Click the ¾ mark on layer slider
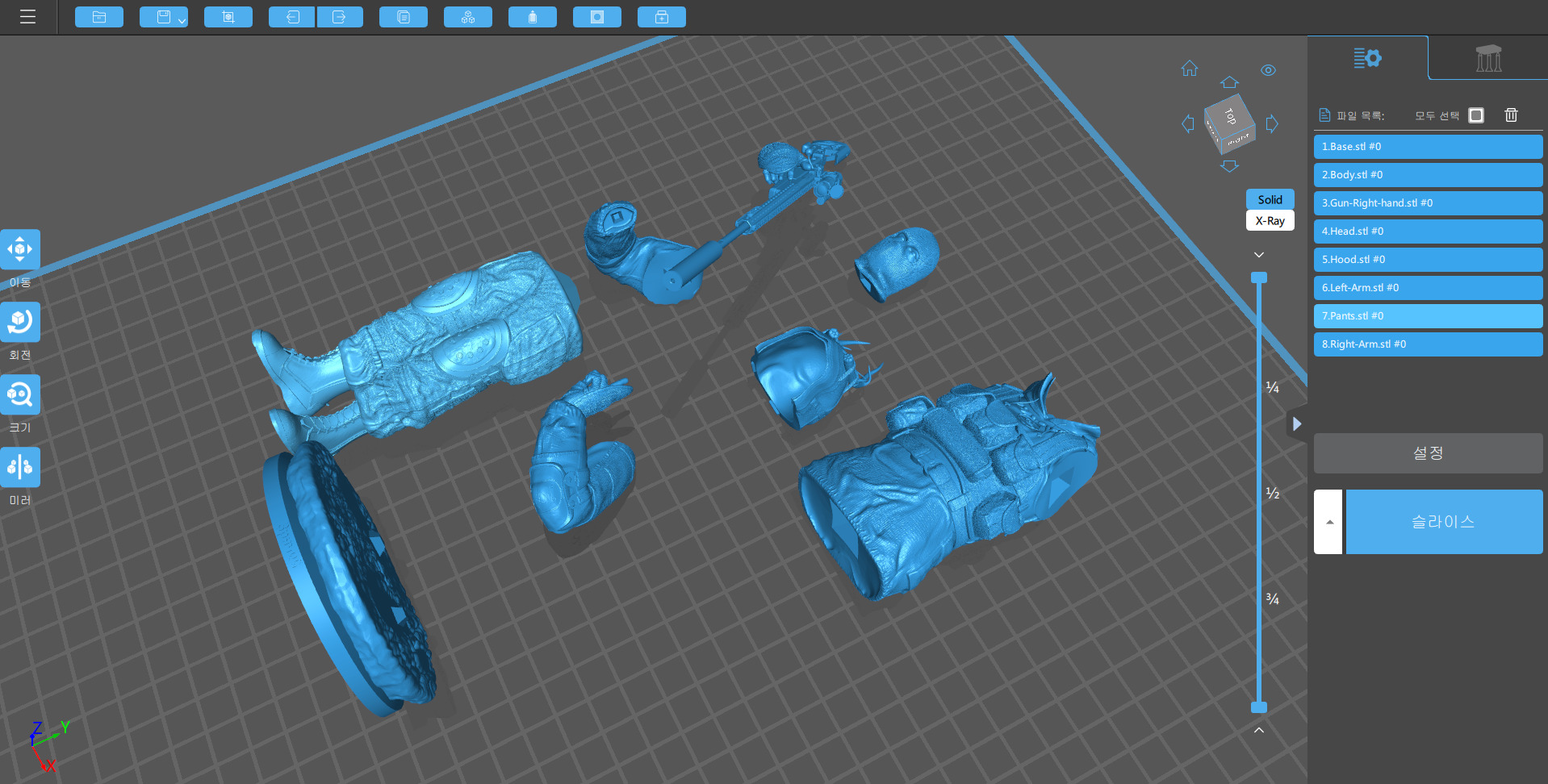Image resolution: width=1548 pixels, height=784 pixels. click(1273, 599)
